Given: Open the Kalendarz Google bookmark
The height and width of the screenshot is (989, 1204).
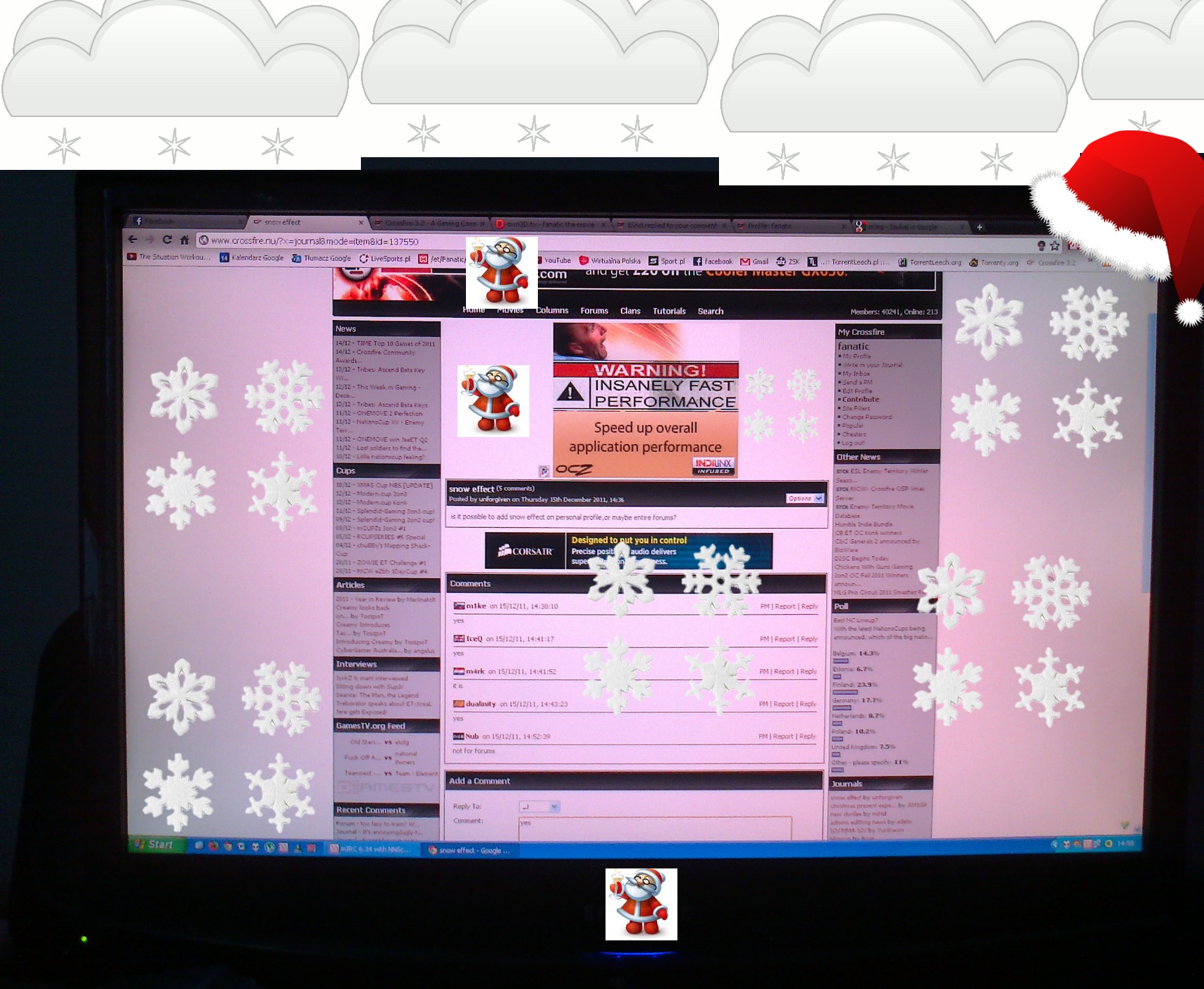Looking at the screenshot, I should click(252, 258).
